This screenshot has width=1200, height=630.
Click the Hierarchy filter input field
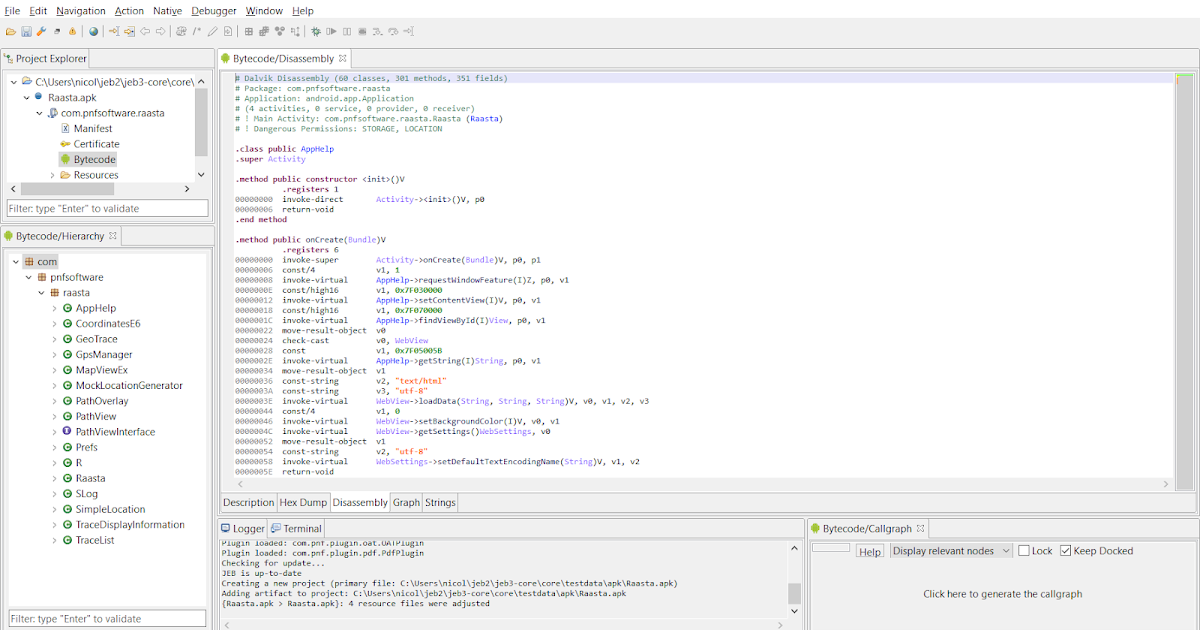(x=107, y=619)
